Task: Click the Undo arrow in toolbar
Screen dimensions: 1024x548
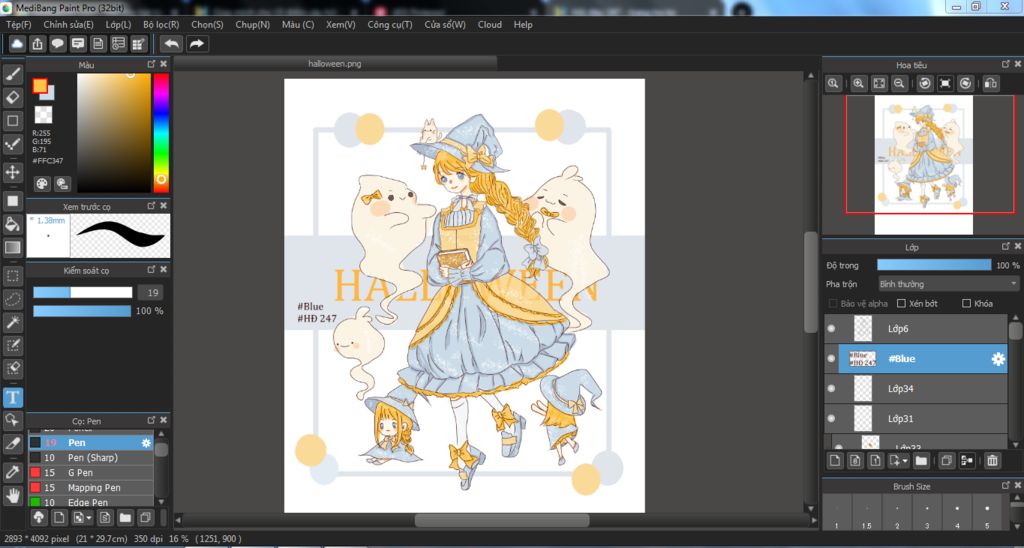Action: 172,44
